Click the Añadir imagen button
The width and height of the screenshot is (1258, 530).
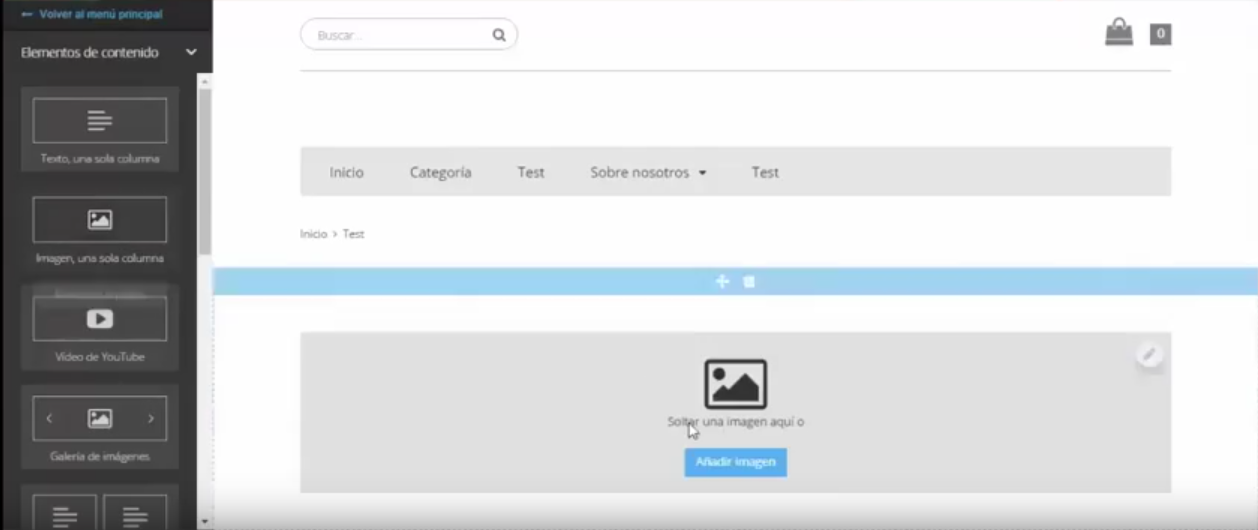pyautogui.click(x=735, y=462)
